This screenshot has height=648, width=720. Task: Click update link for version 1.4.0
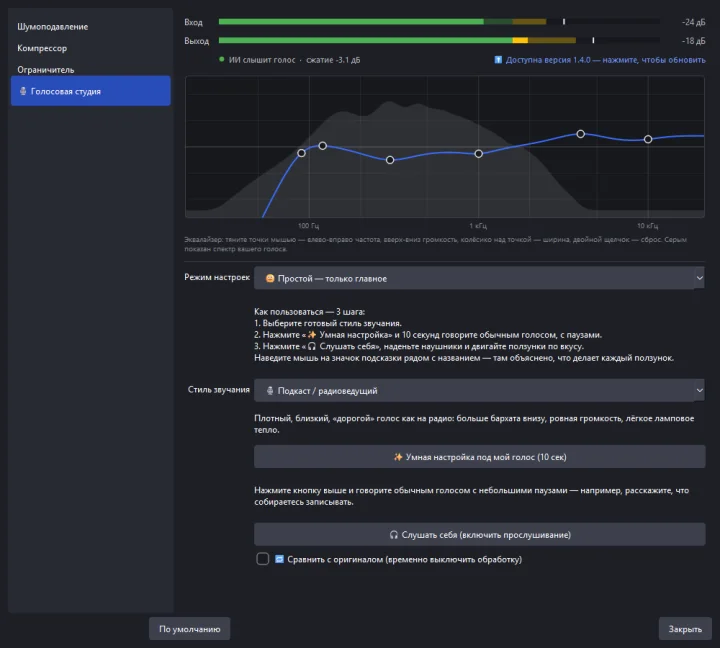pyautogui.click(x=605, y=60)
